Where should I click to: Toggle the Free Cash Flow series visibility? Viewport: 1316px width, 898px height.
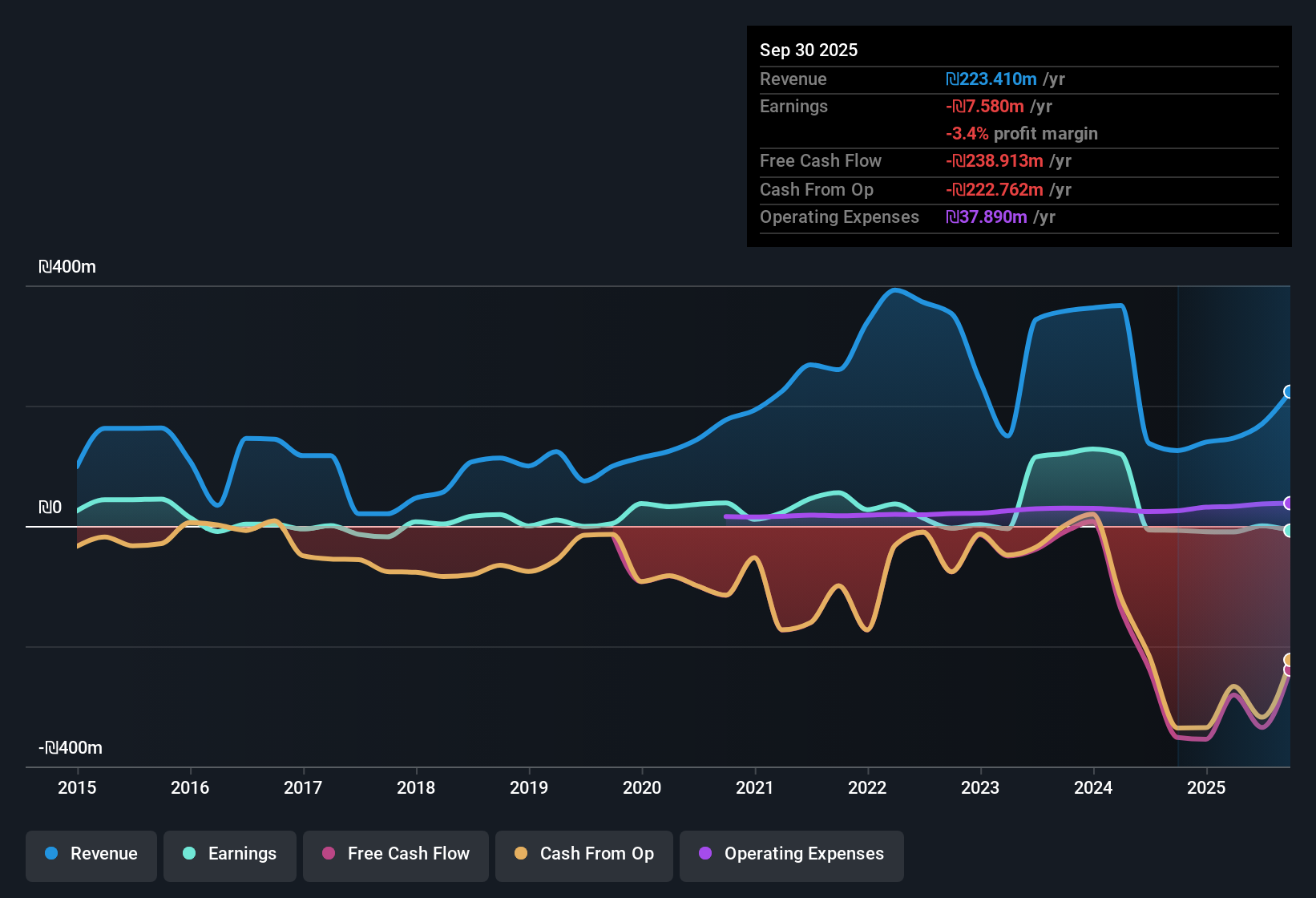[x=395, y=854]
